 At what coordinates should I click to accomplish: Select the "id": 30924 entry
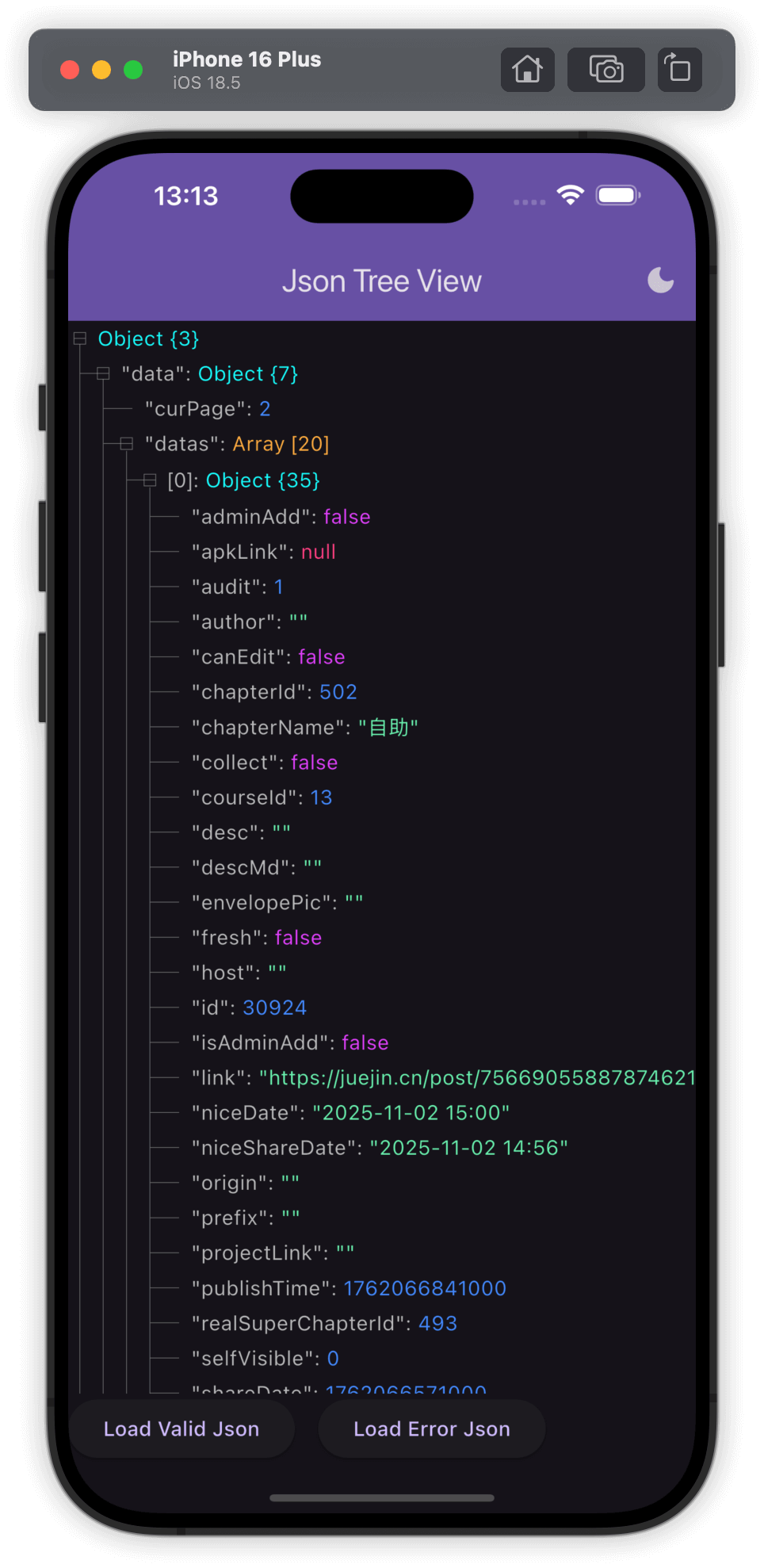pyautogui.click(x=249, y=1007)
